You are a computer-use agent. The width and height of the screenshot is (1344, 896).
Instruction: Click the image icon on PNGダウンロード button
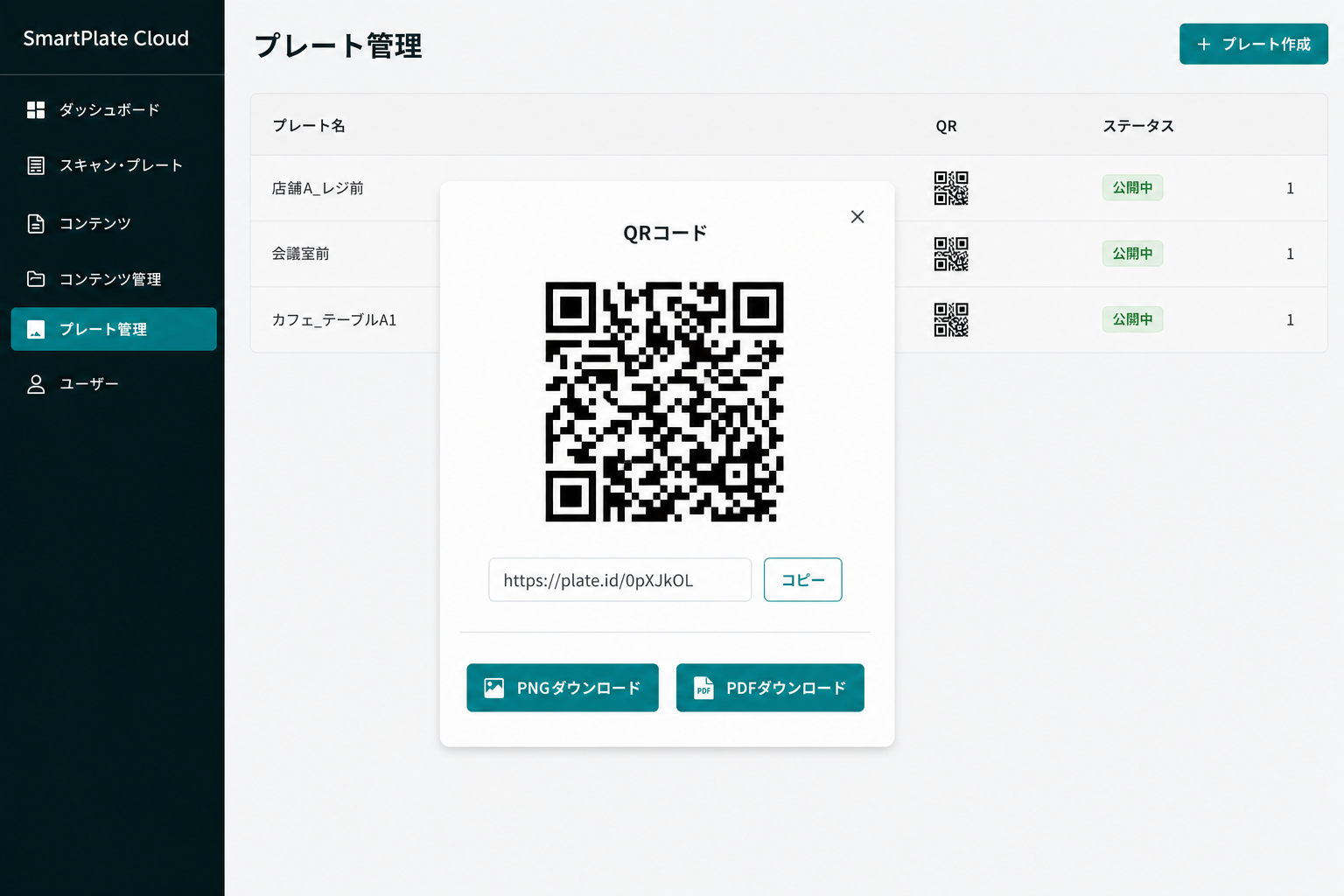click(x=494, y=688)
